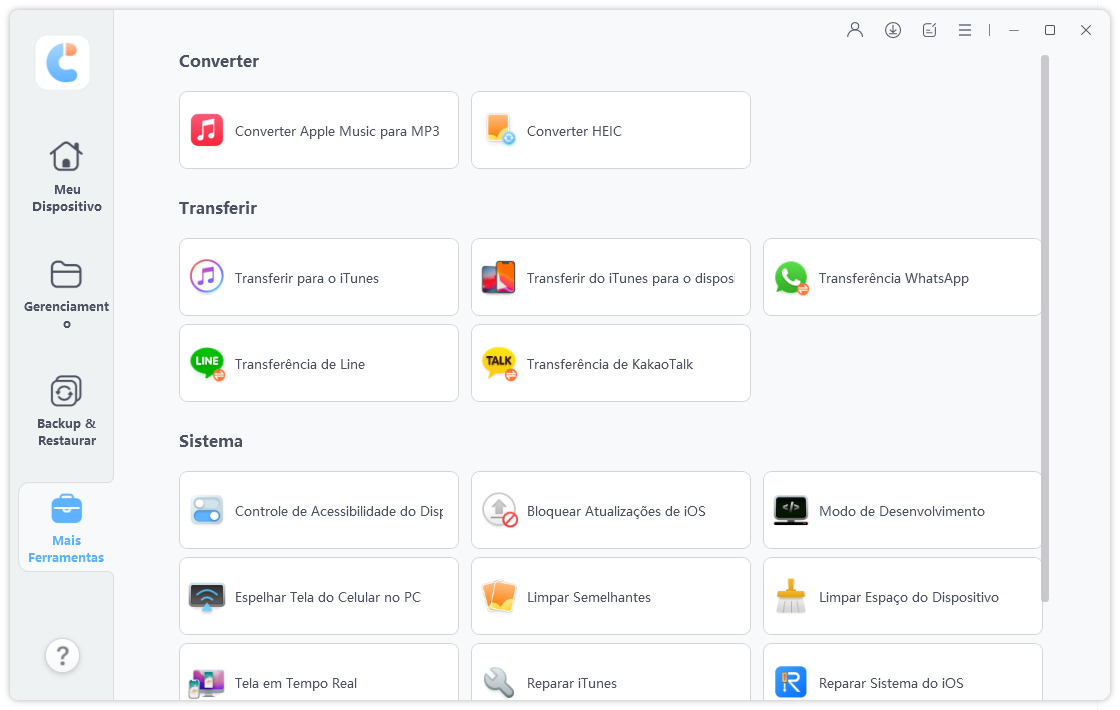This screenshot has height=710, width=1120.
Task: Go to Gerenciamento section in sidebar
Action: [66, 294]
